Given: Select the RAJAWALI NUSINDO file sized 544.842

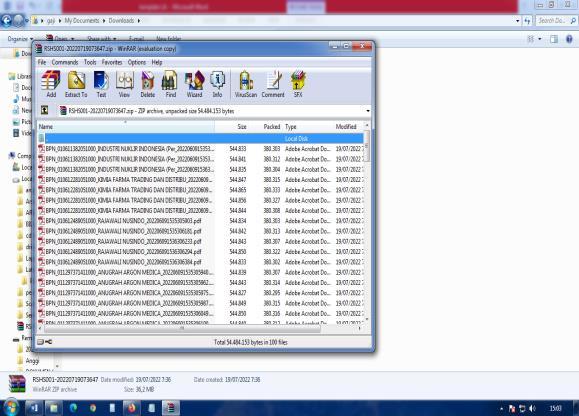Looking at the screenshot, I should 201,231.
